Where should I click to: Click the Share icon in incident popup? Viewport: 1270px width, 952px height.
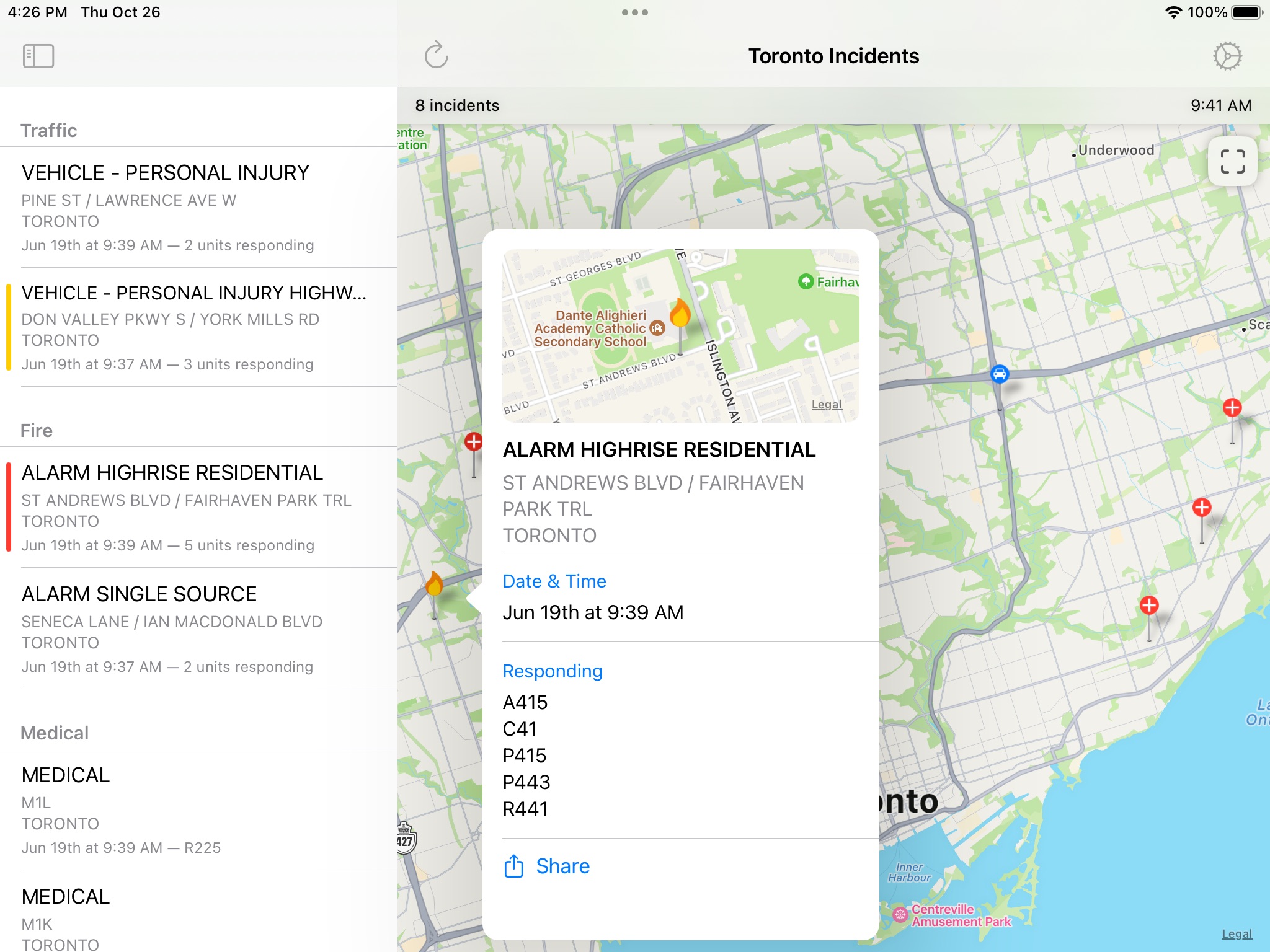(x=515, y=865)
